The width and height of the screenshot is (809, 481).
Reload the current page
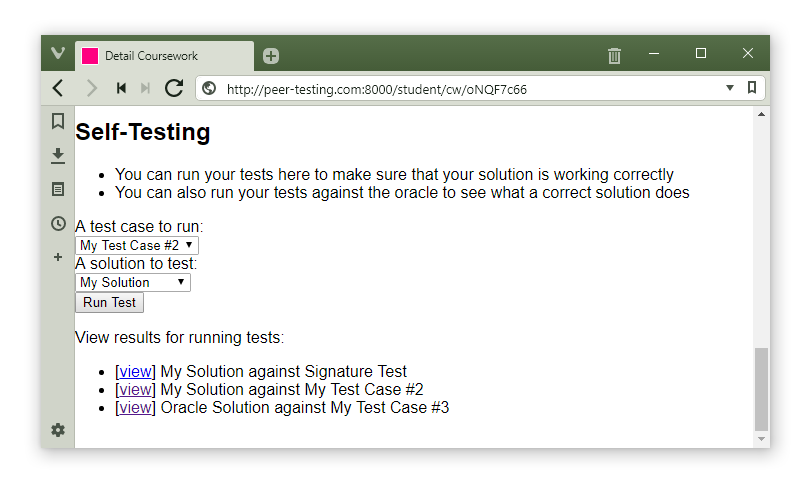click(x=174, y=88)
